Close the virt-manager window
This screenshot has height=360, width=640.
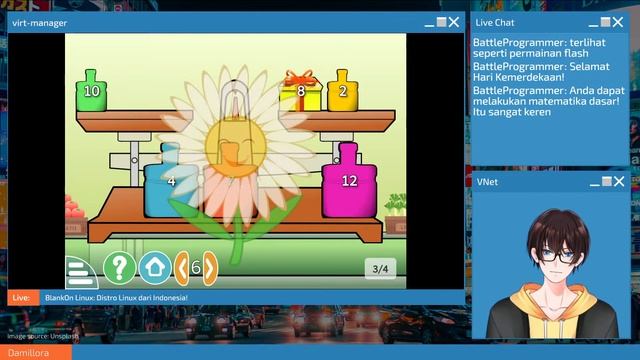454,22
